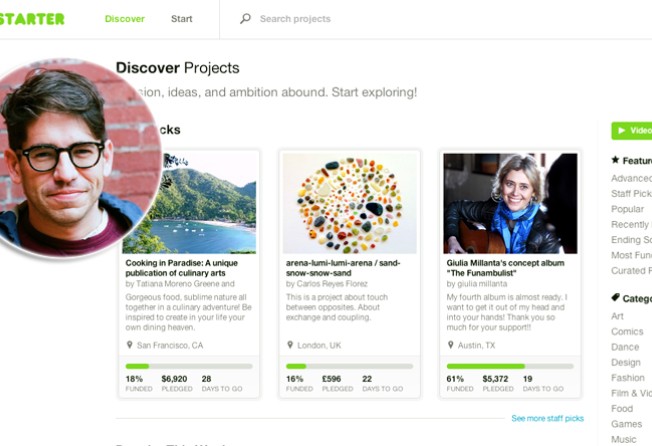Open the Cooking in Paradise project title
The height and width of the screenshot is (446, 652).
182,268
